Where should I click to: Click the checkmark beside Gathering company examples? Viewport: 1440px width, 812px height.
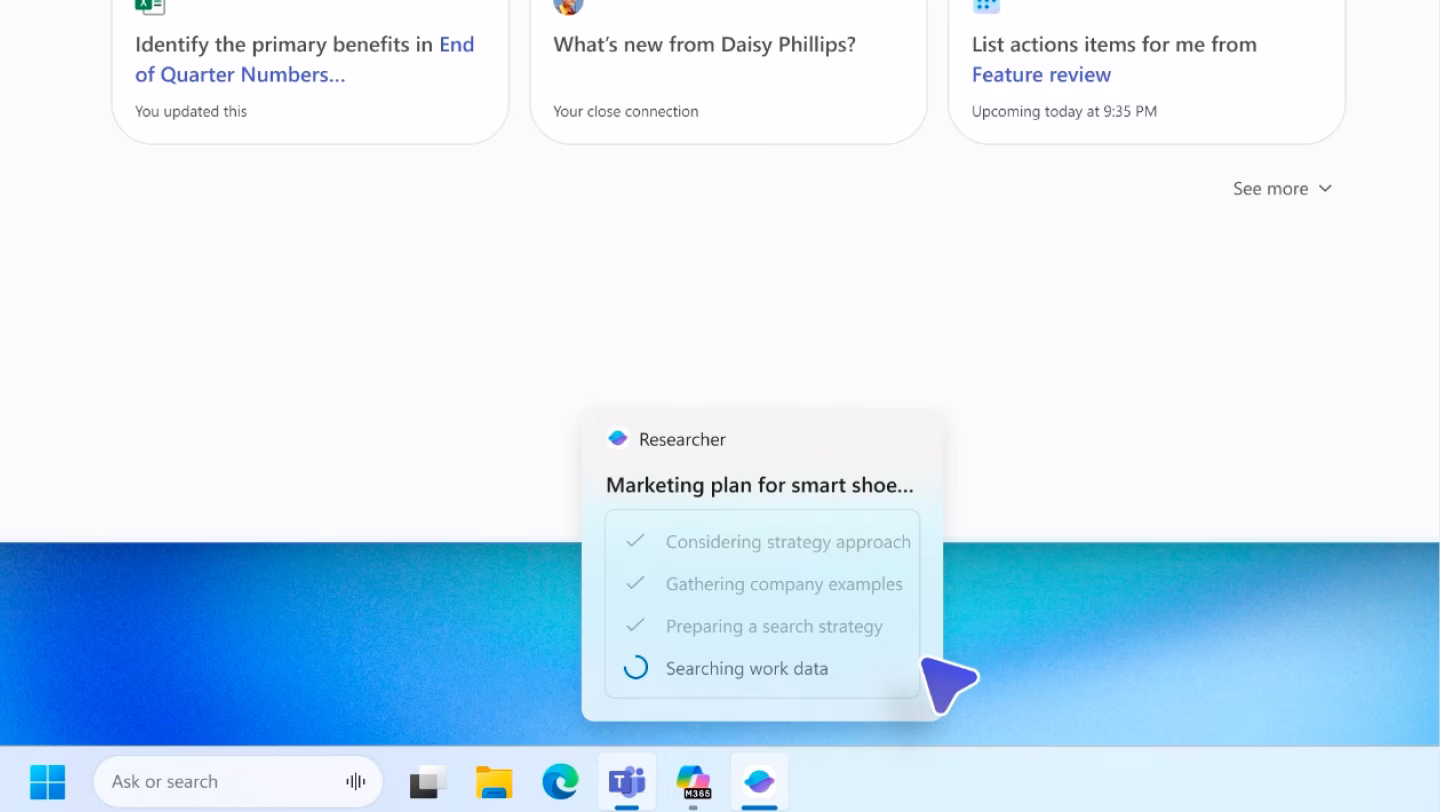[635, 583]
